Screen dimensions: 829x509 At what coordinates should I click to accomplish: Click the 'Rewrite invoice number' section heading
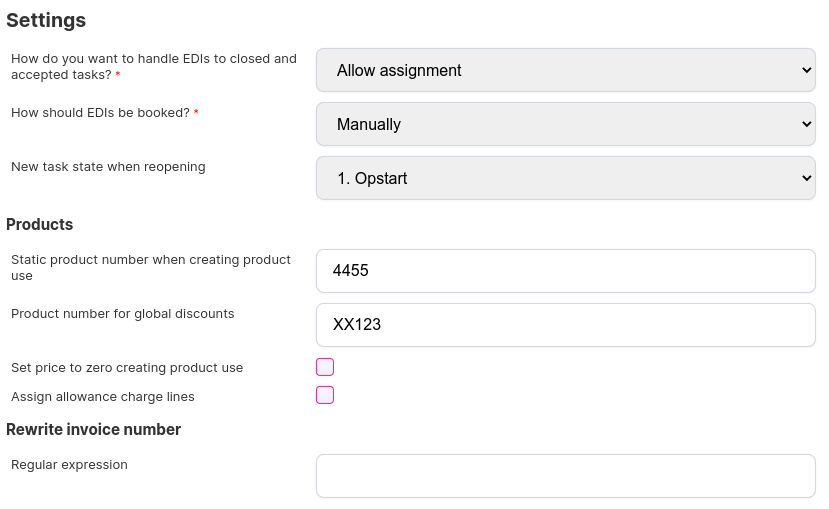93,430
